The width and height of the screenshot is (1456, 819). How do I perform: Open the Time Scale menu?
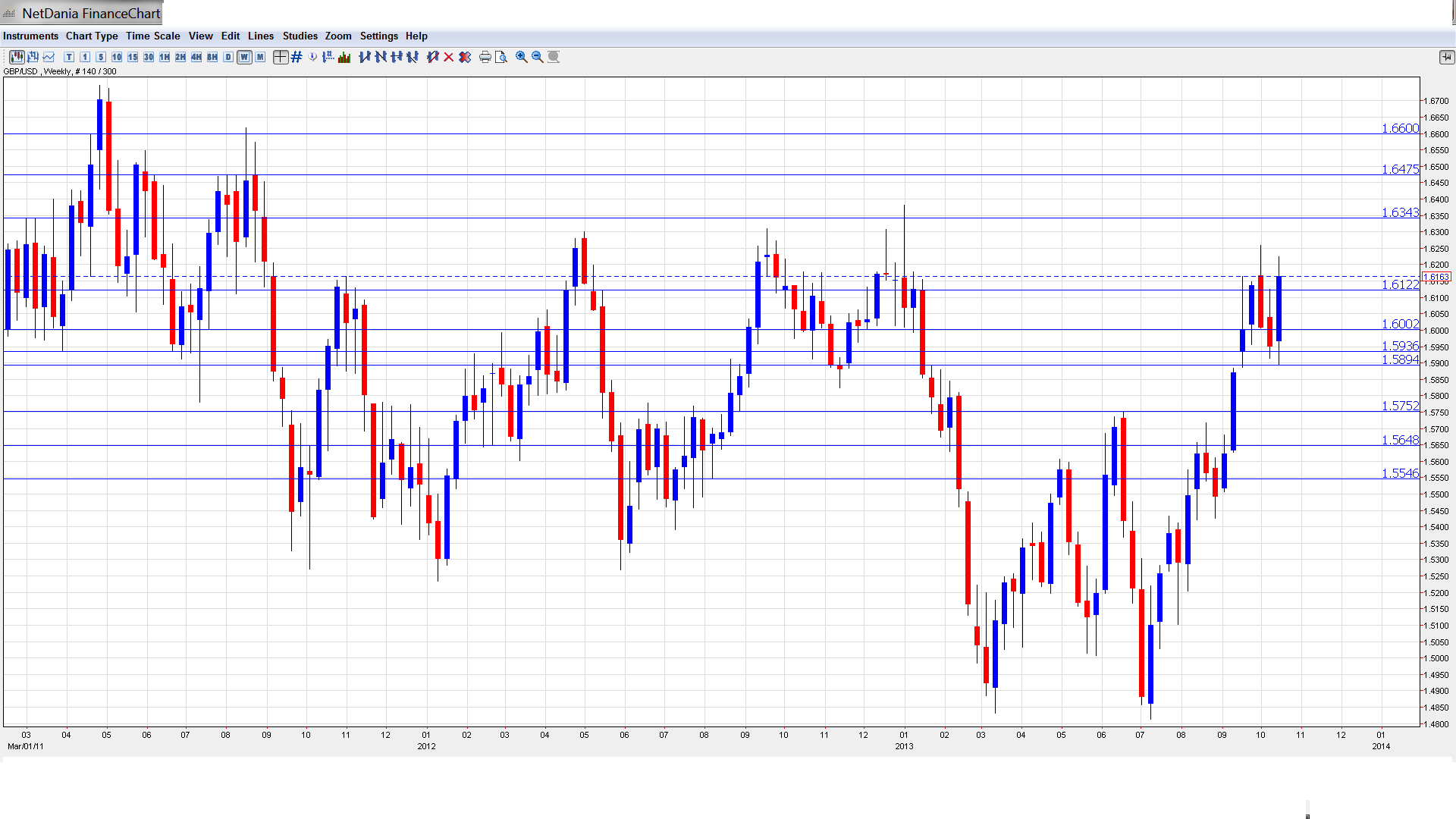[152, 36]
